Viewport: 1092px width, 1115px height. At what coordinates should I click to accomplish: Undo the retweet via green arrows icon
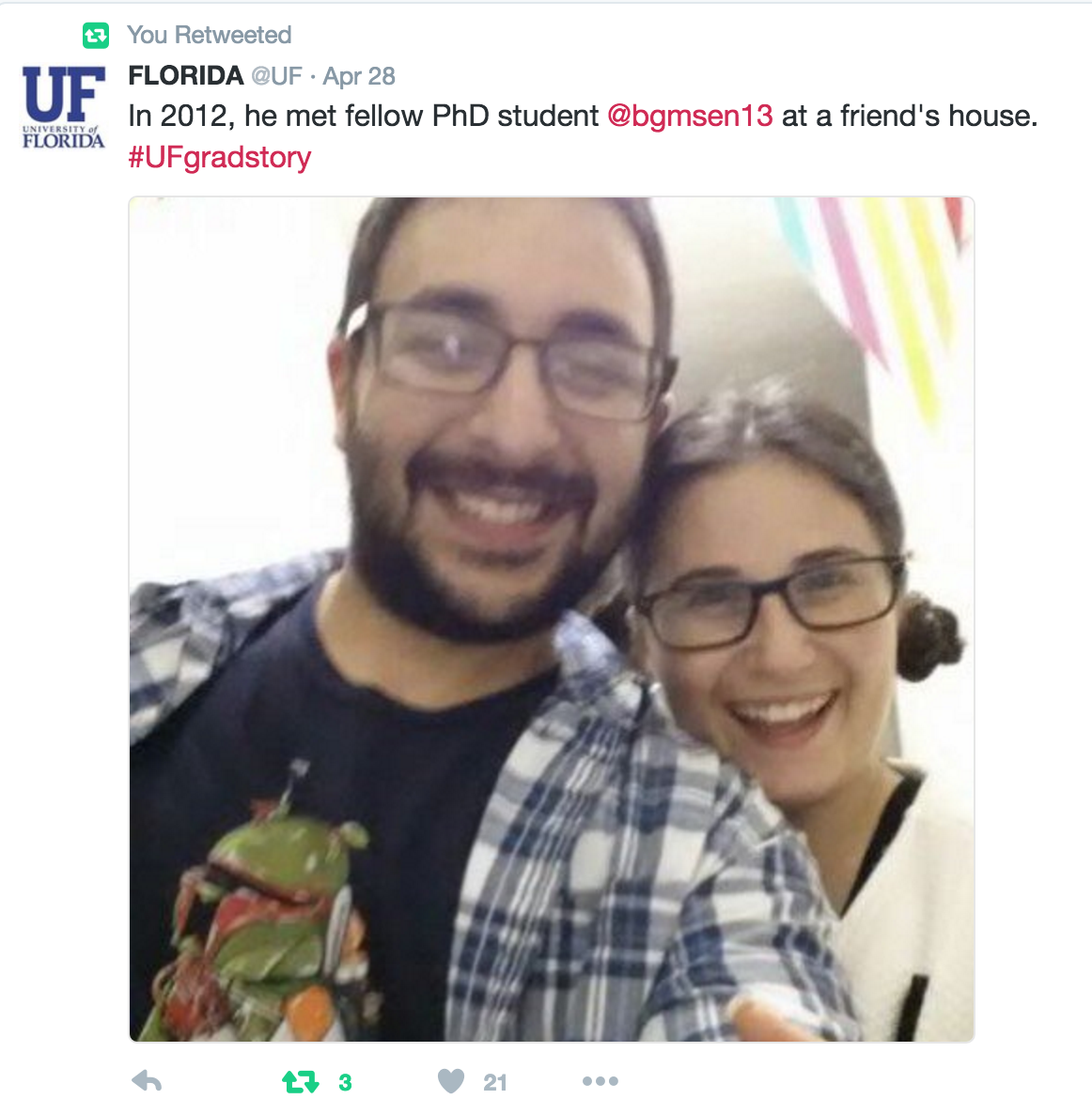pyautogui.click(x=300, y=1082)
